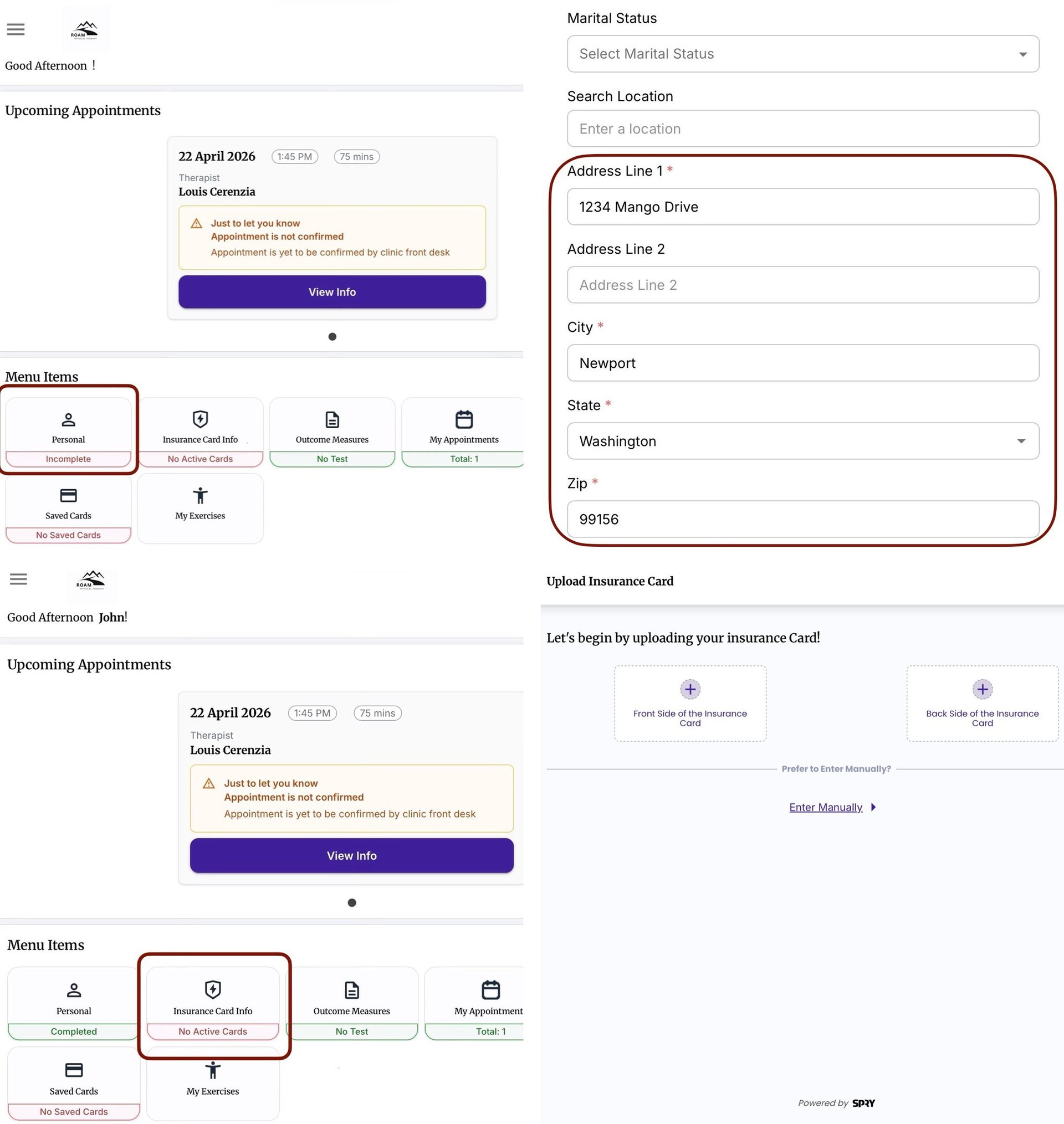Viewport: 1064px width, 1124px height.
Task: Click the Address Line 1 field with Mango Drive
Action: [x=802, y=207]
